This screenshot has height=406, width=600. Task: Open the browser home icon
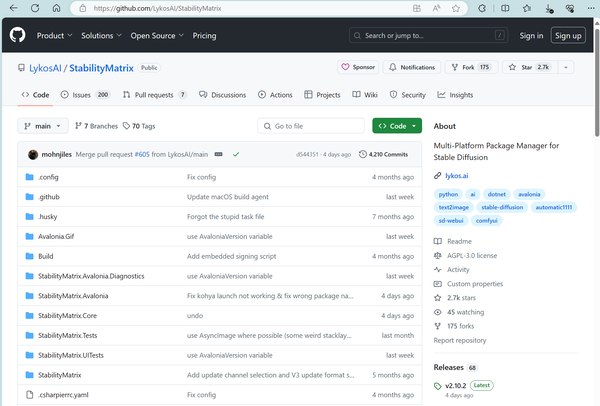tap(56, 8)
